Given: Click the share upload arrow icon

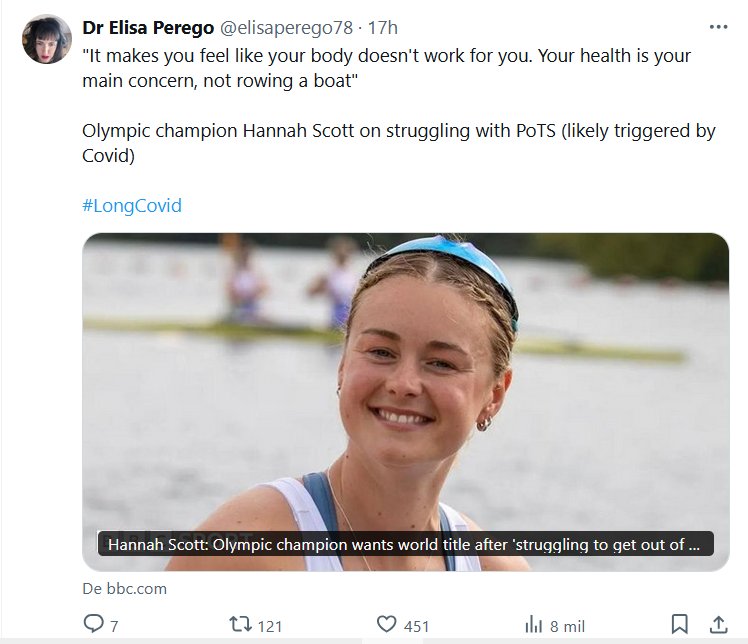Looking at the screenshot, I should pos(718,625).
